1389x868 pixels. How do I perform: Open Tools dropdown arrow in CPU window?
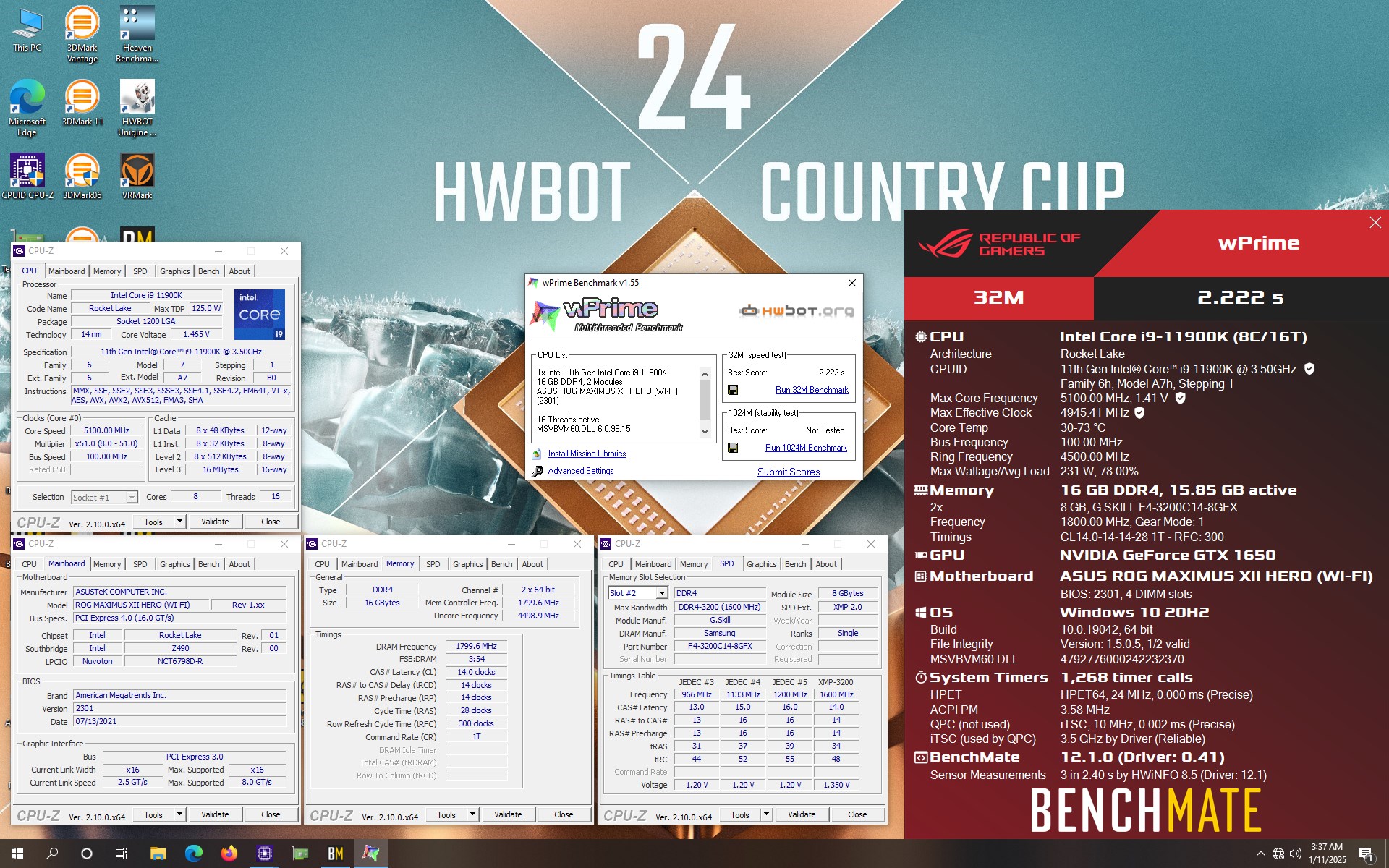[x=179, y=522]
